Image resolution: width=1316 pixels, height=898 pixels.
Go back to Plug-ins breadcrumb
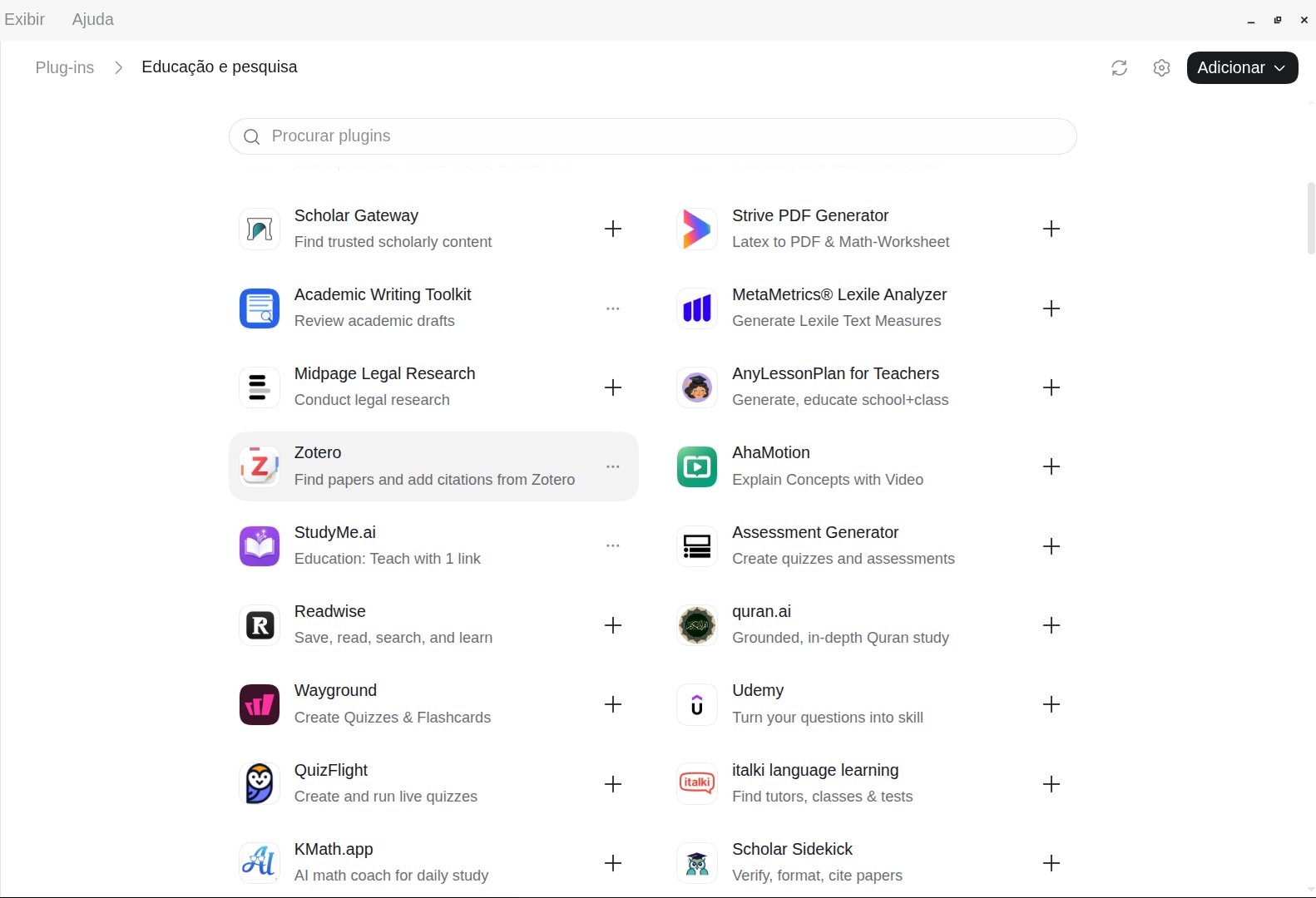click(x=65, y=67)
